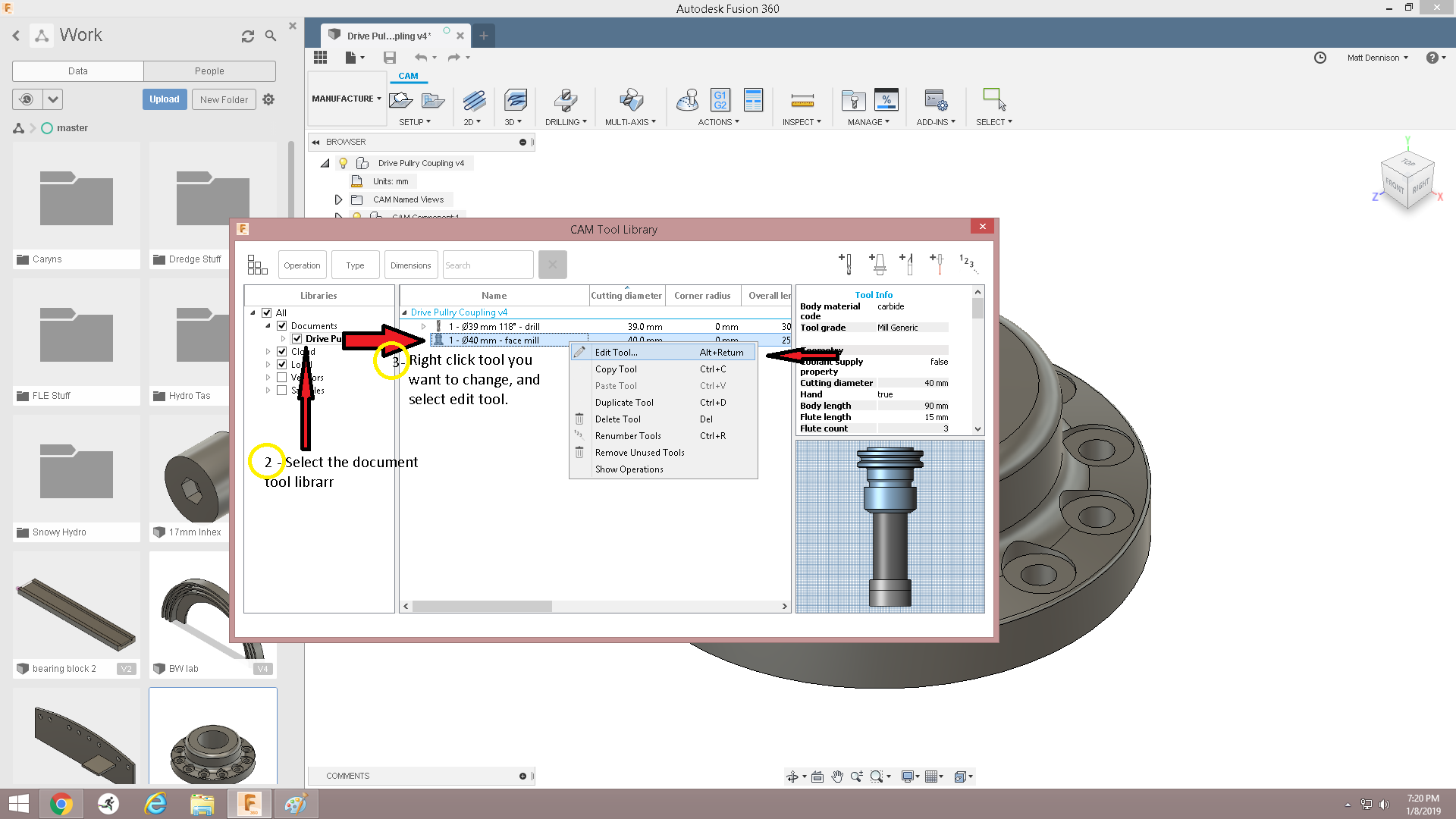Toggle the library tree view icon

click(x=257, y=265)
